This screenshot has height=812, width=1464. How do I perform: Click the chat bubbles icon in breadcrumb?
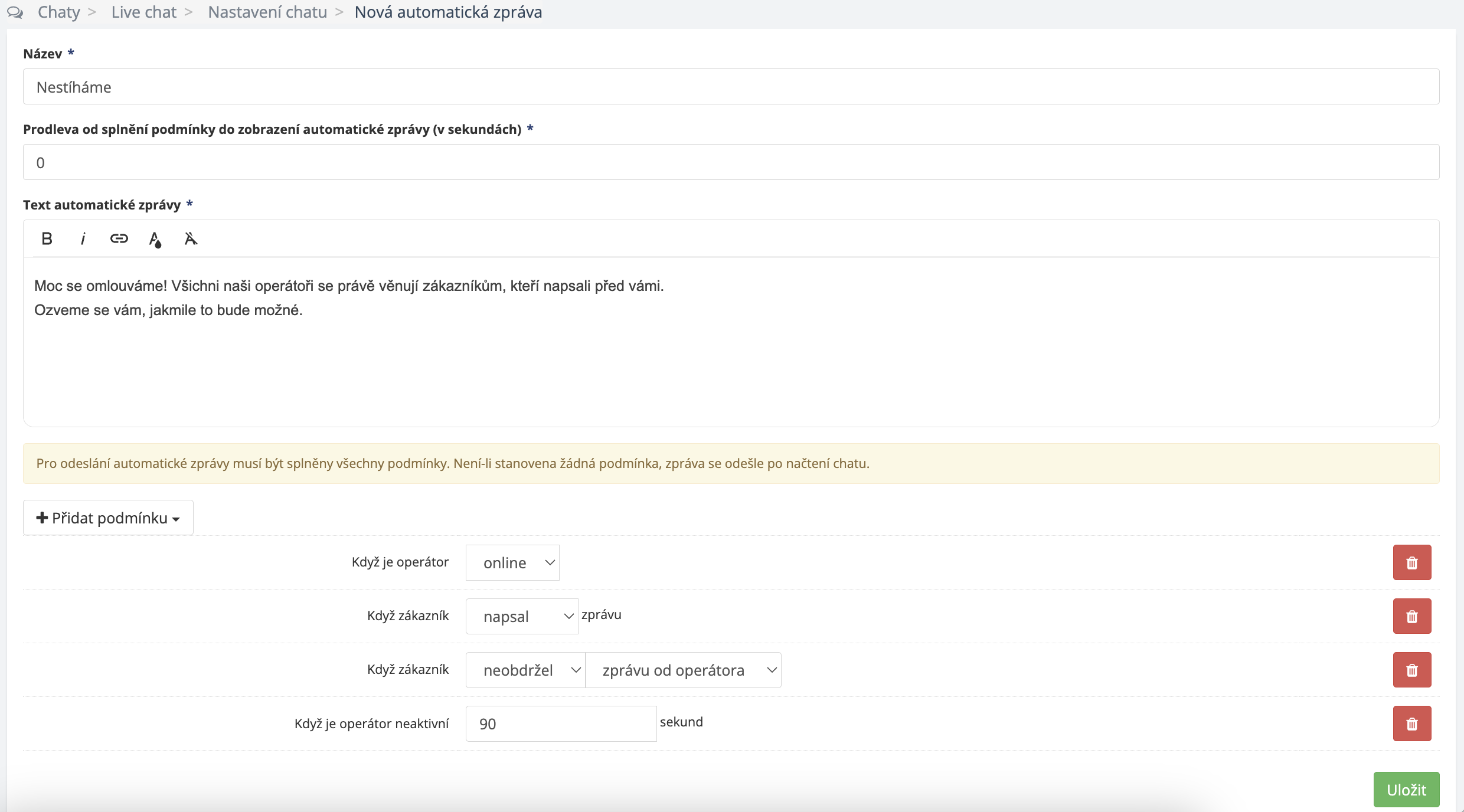[15, 12]
